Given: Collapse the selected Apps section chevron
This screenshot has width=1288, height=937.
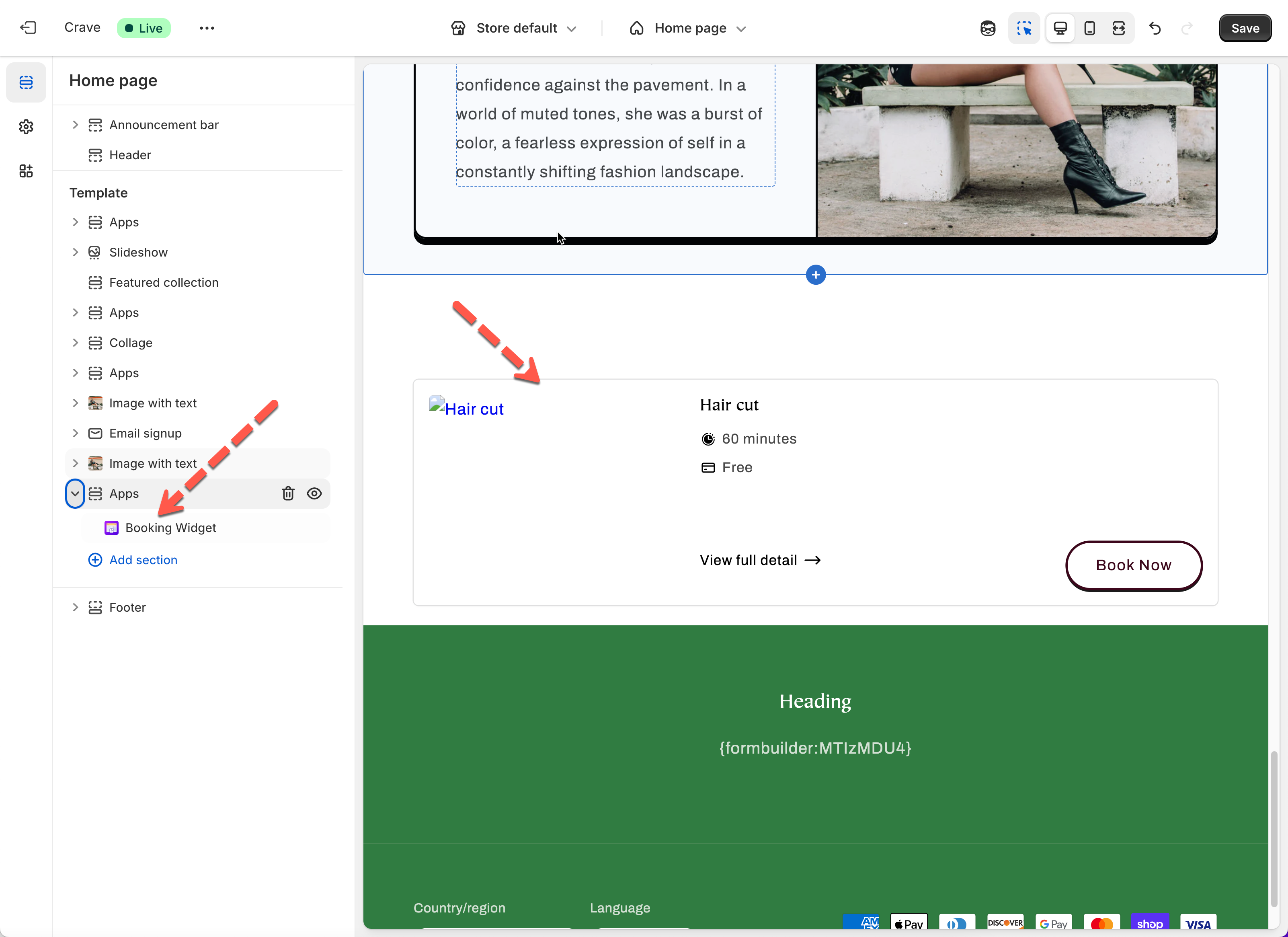Looking at the screenshot, I should tap(75, 493).
